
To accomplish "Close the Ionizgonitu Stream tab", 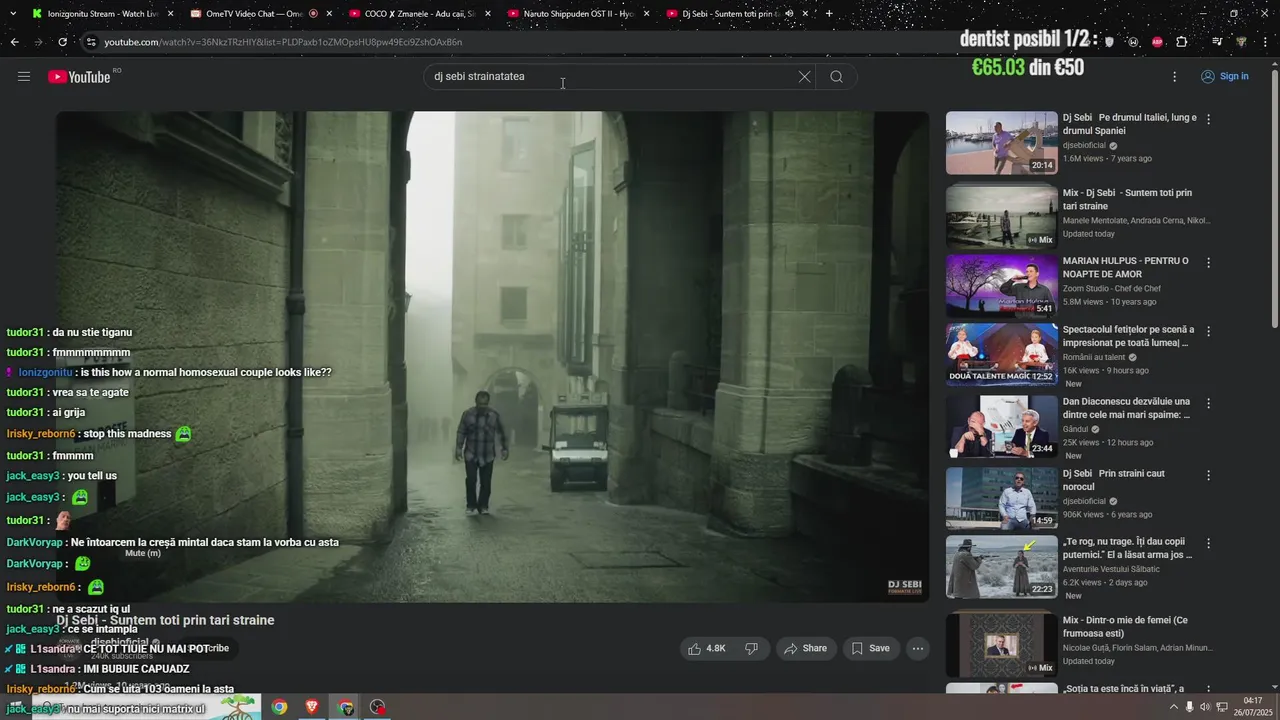I will pyautogui.click(x=170, y=14).
